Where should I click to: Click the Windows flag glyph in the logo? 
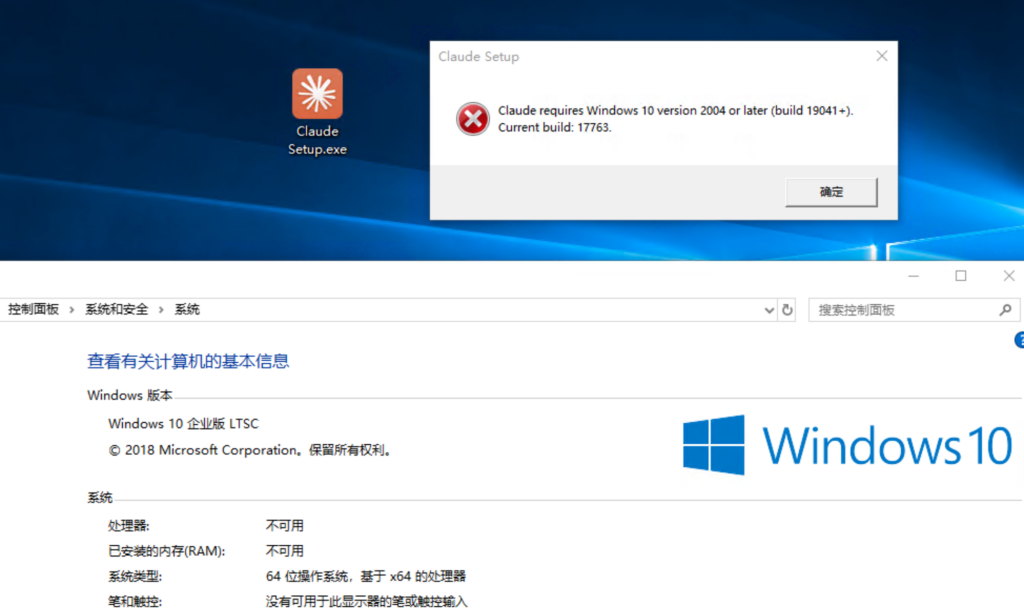712,444
